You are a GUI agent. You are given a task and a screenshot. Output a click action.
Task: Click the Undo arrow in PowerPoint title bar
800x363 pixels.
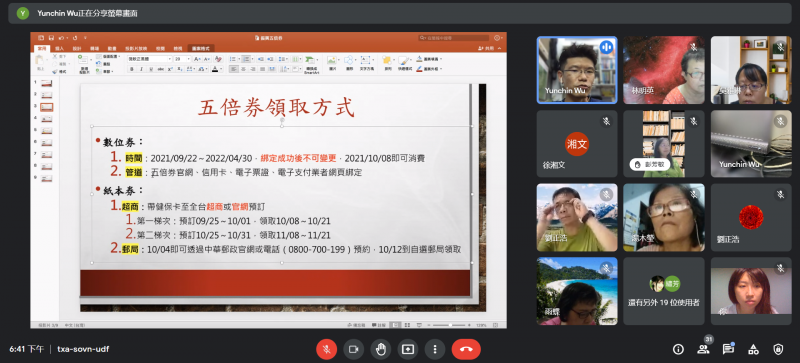61,38
